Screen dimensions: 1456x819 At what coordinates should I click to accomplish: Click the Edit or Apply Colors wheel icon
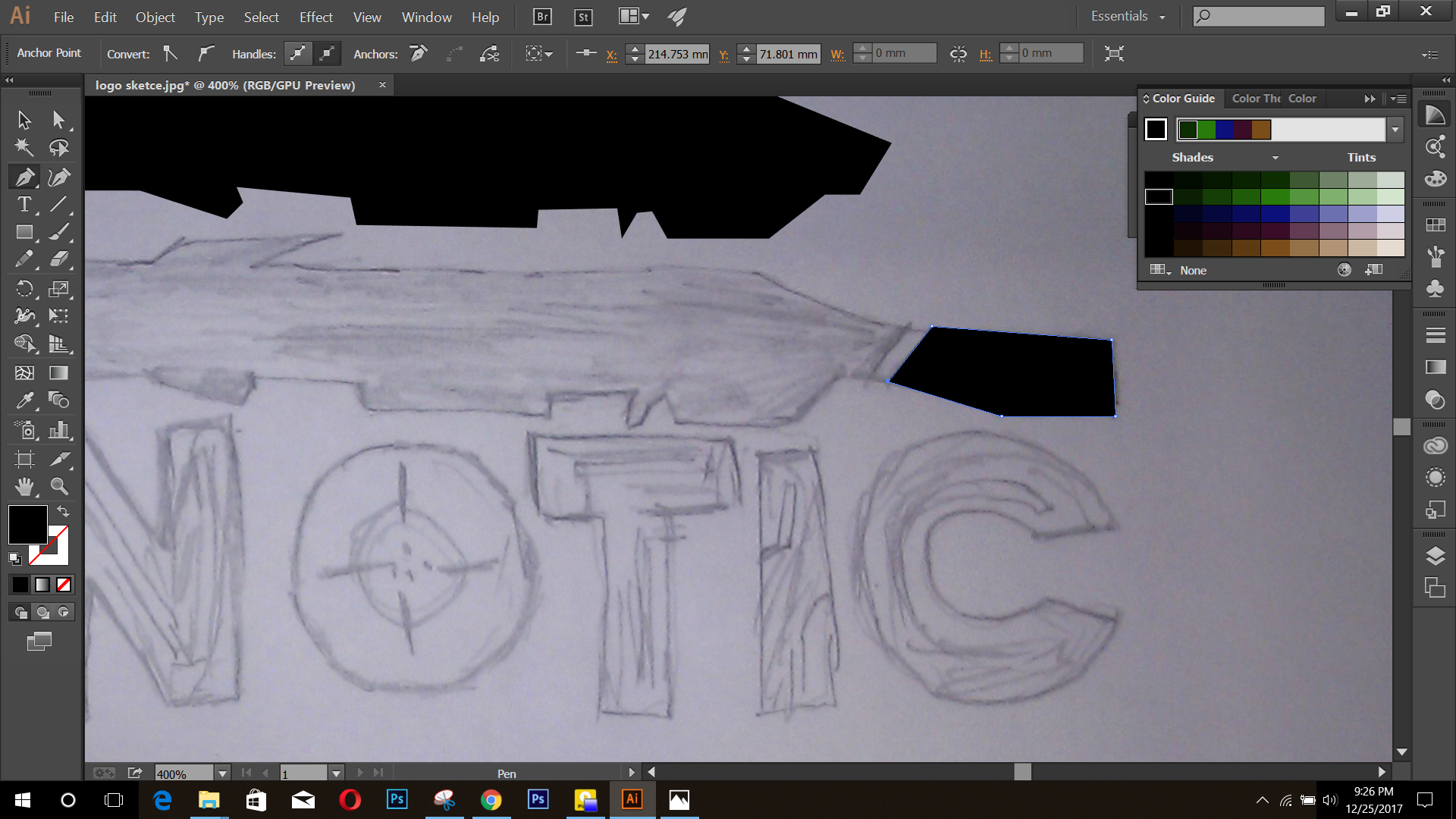(x=1345, y=270)
